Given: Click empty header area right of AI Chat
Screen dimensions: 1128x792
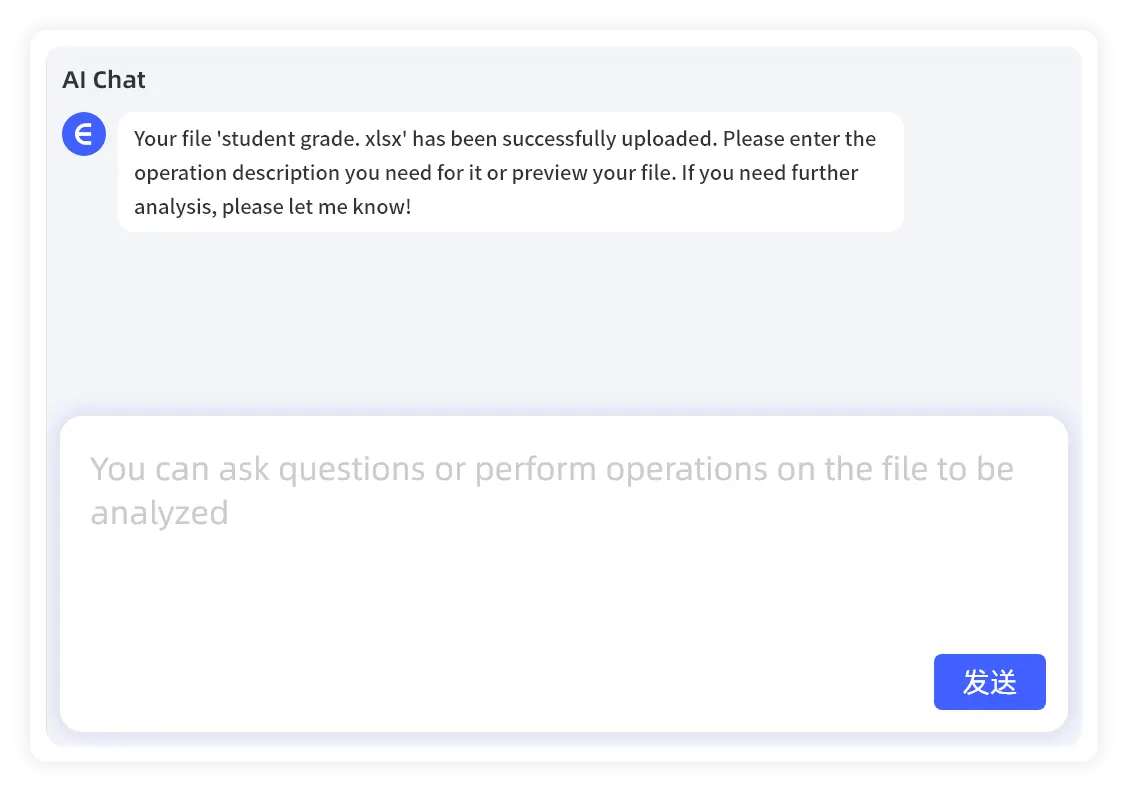Looking at the screenshot, I should pos(600,80).
